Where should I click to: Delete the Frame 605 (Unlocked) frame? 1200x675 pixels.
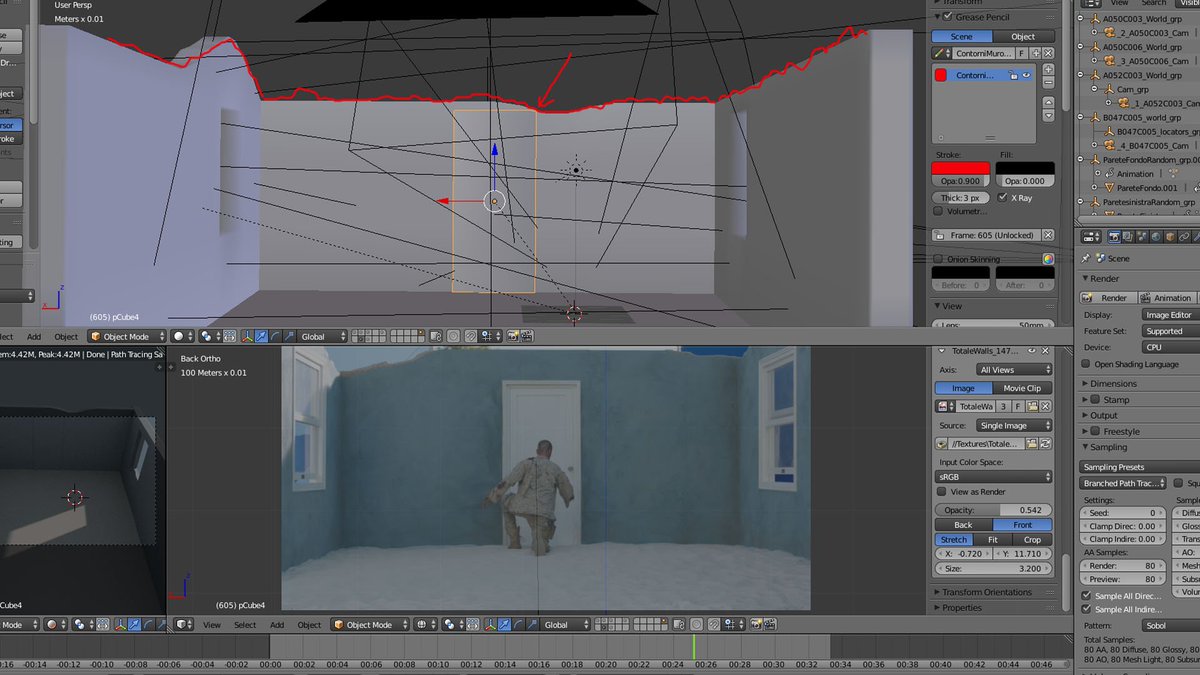[x=1048, y=235]
